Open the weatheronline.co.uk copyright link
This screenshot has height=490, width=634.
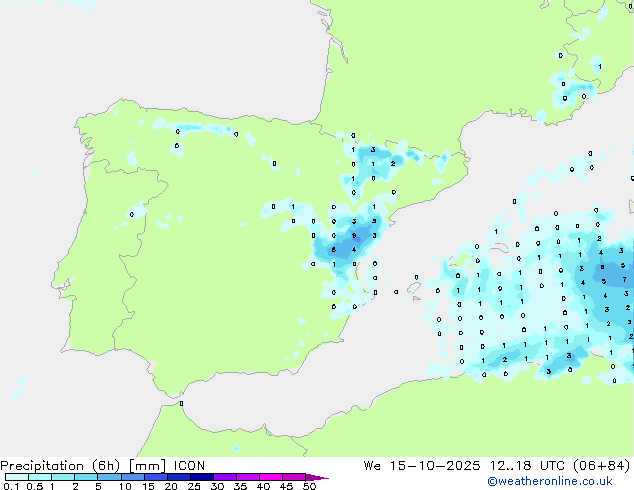(x=550, y=481)
